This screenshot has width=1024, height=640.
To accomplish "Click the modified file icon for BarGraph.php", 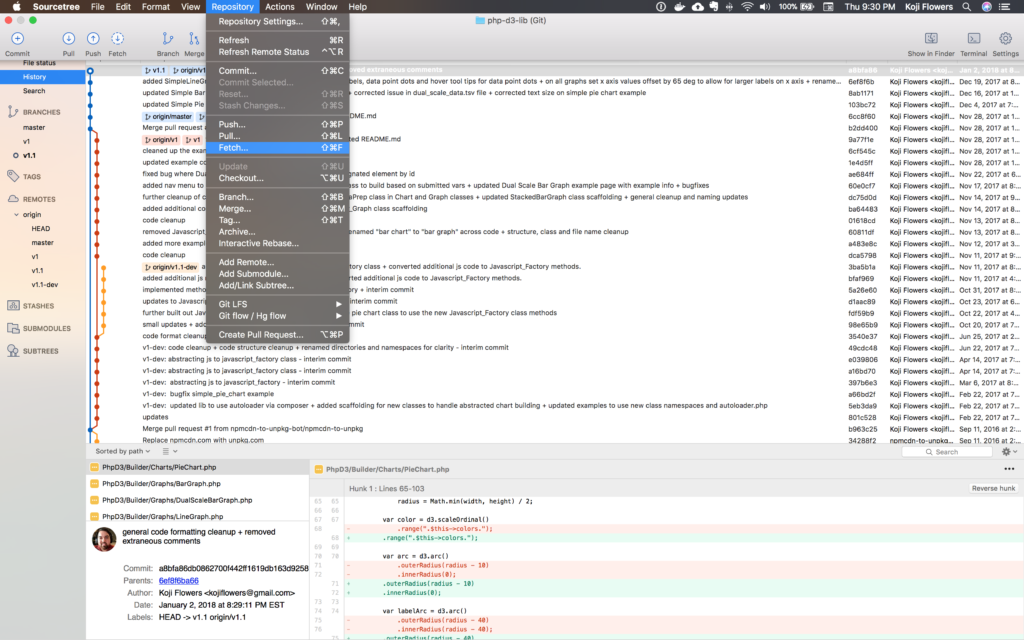I will tap(95, 484).
